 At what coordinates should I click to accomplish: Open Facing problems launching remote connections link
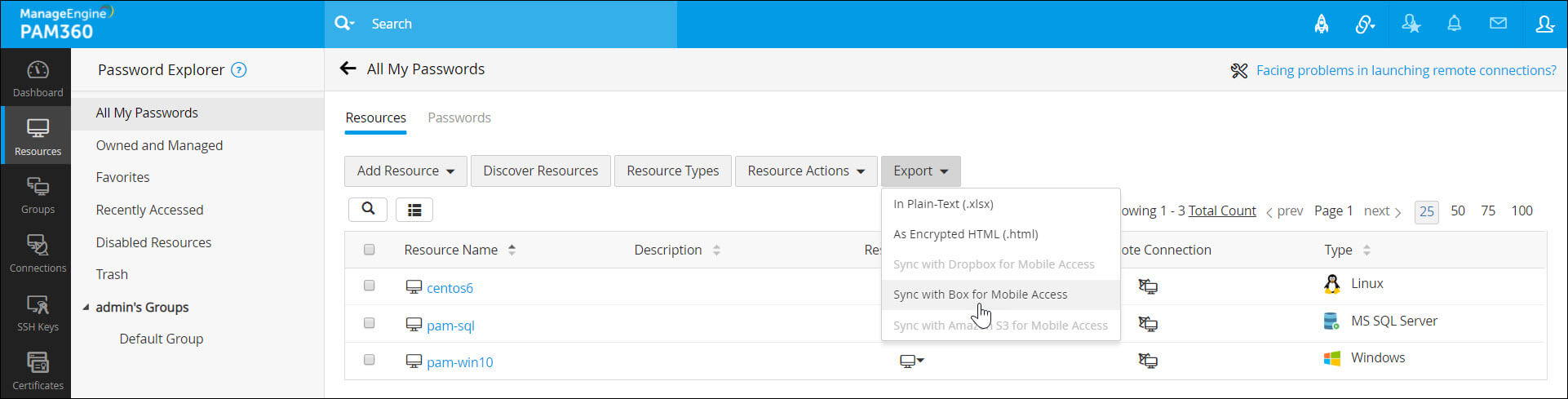[x=1406, y=70]
